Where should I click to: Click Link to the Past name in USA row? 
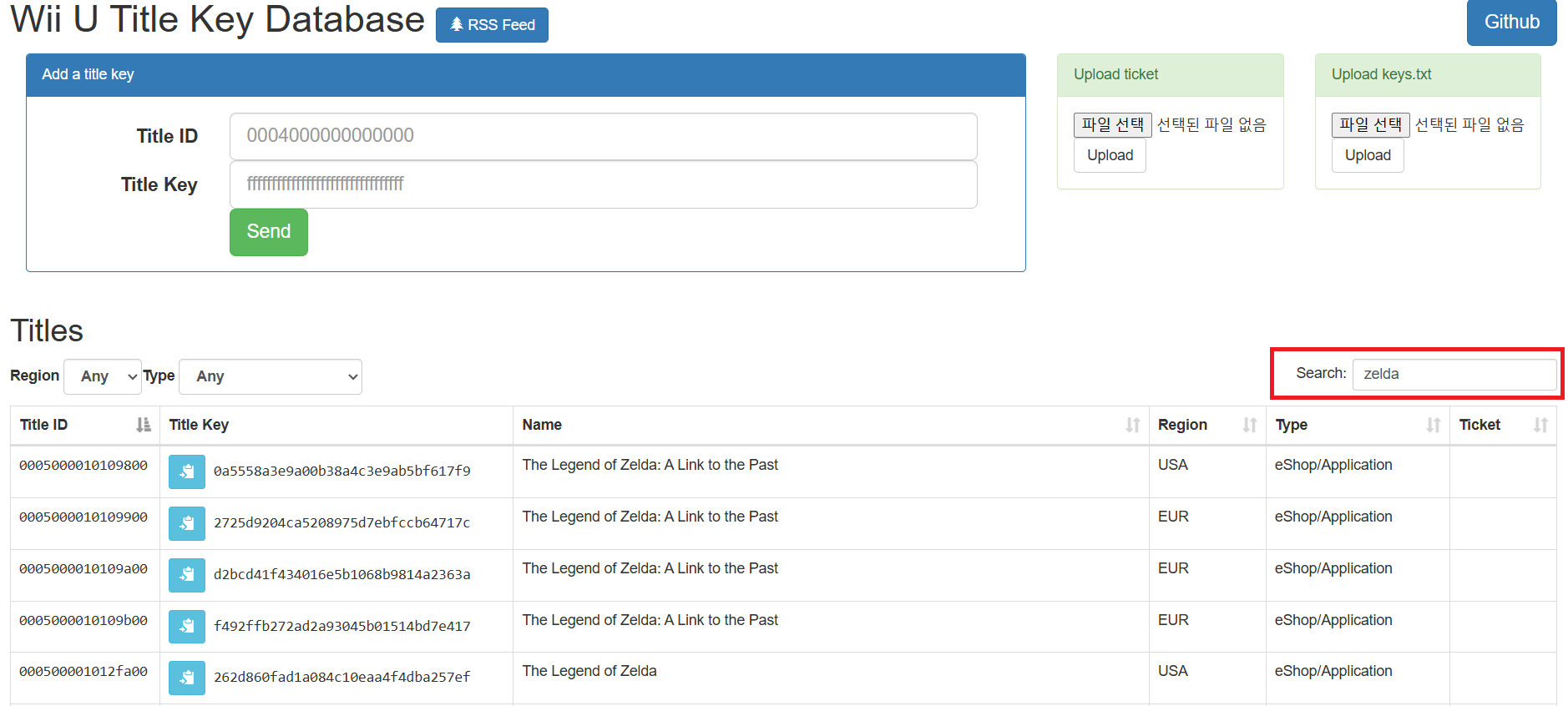point(650,465)
